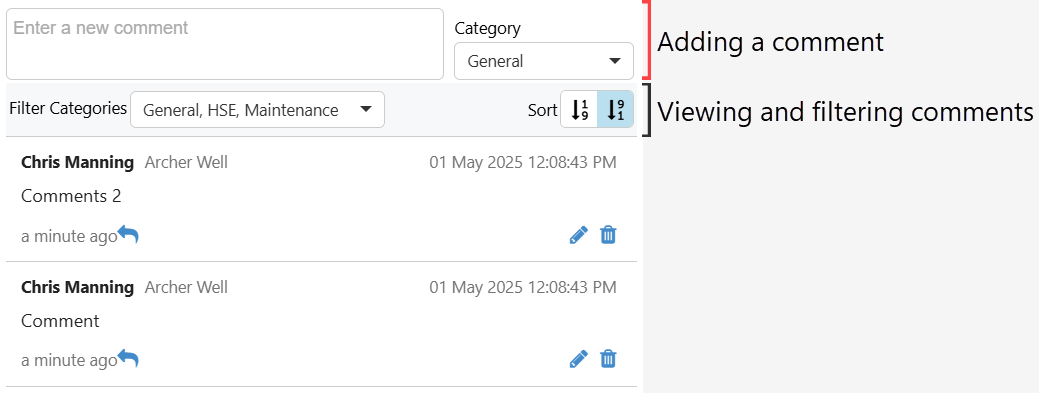
Task: Click the timestamp on the top comment
Action: click(x=523, y=162)
